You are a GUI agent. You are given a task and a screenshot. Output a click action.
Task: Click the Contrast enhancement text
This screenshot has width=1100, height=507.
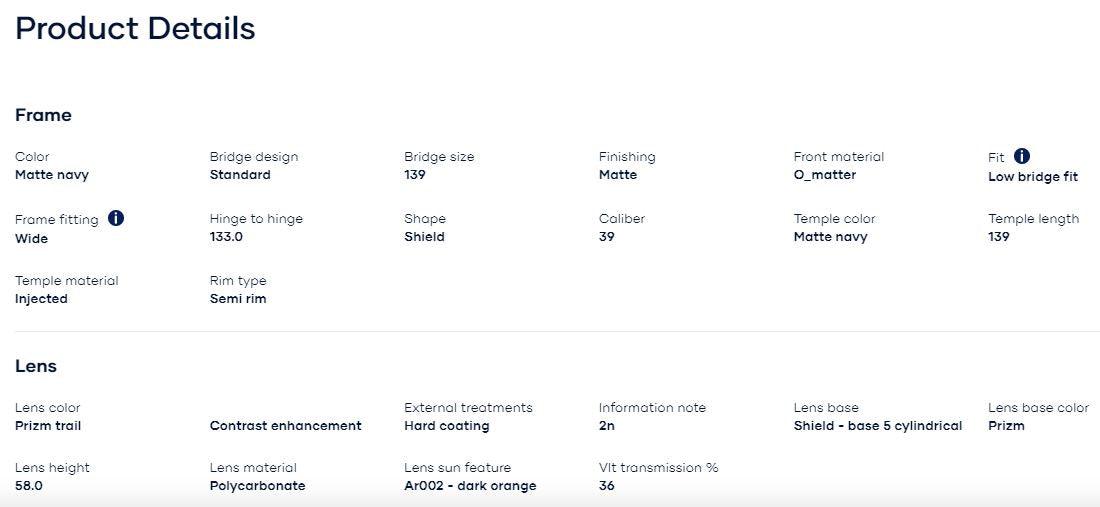point(285,426)
